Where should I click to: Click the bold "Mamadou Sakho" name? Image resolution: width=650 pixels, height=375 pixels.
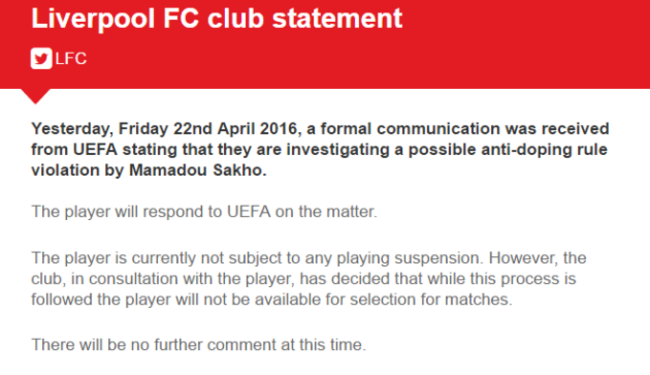tap(198, 170)
